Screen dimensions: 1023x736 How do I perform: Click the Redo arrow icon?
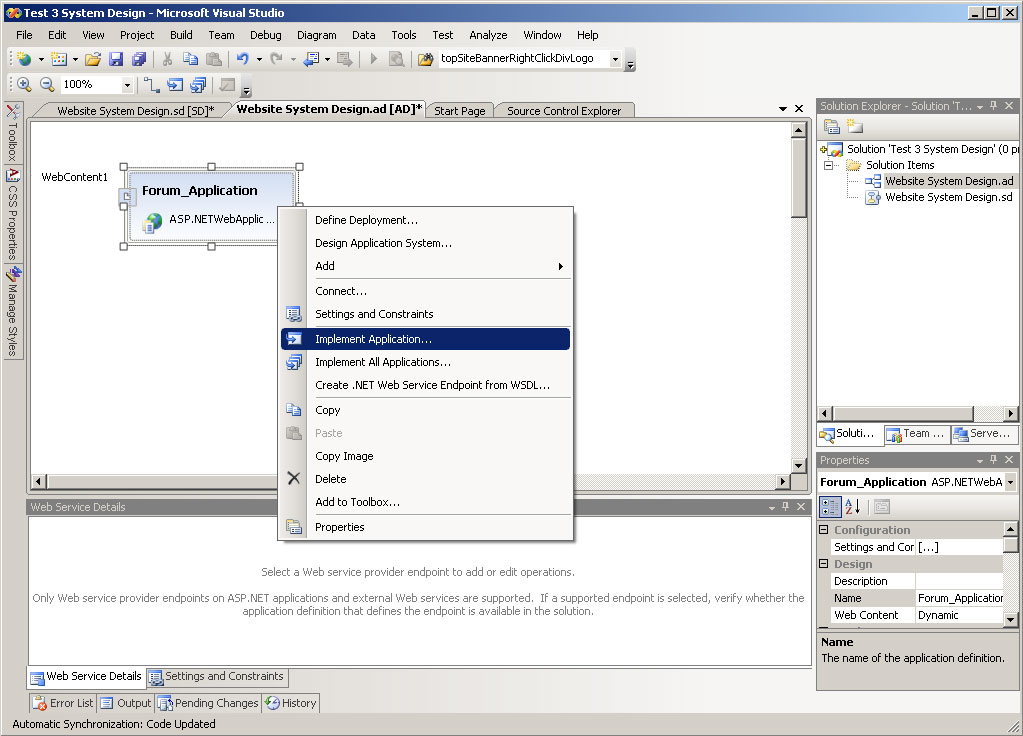277,59
